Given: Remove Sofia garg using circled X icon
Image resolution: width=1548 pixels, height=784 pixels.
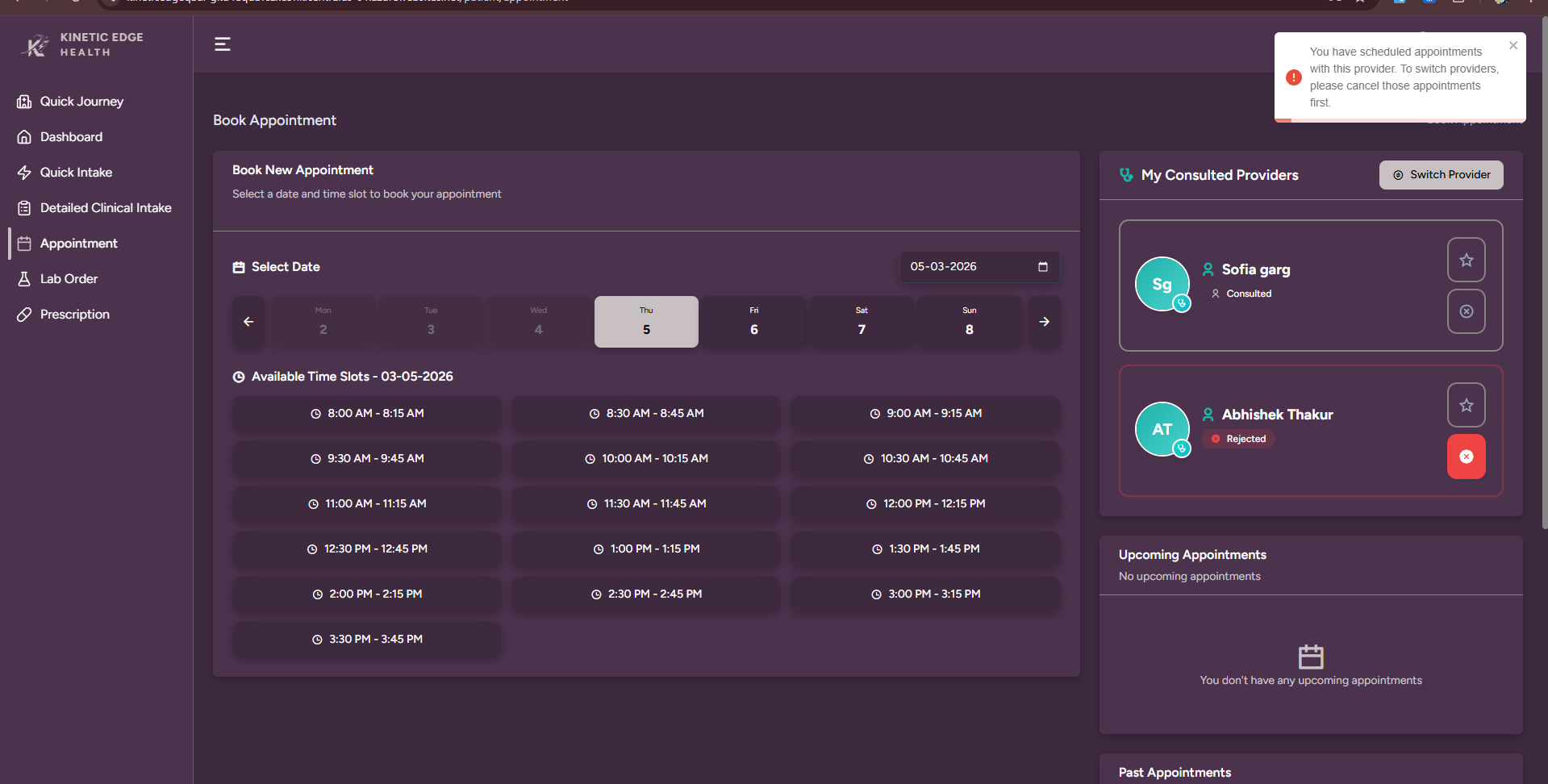Looking at the screenshot, I should point(1466,311).
